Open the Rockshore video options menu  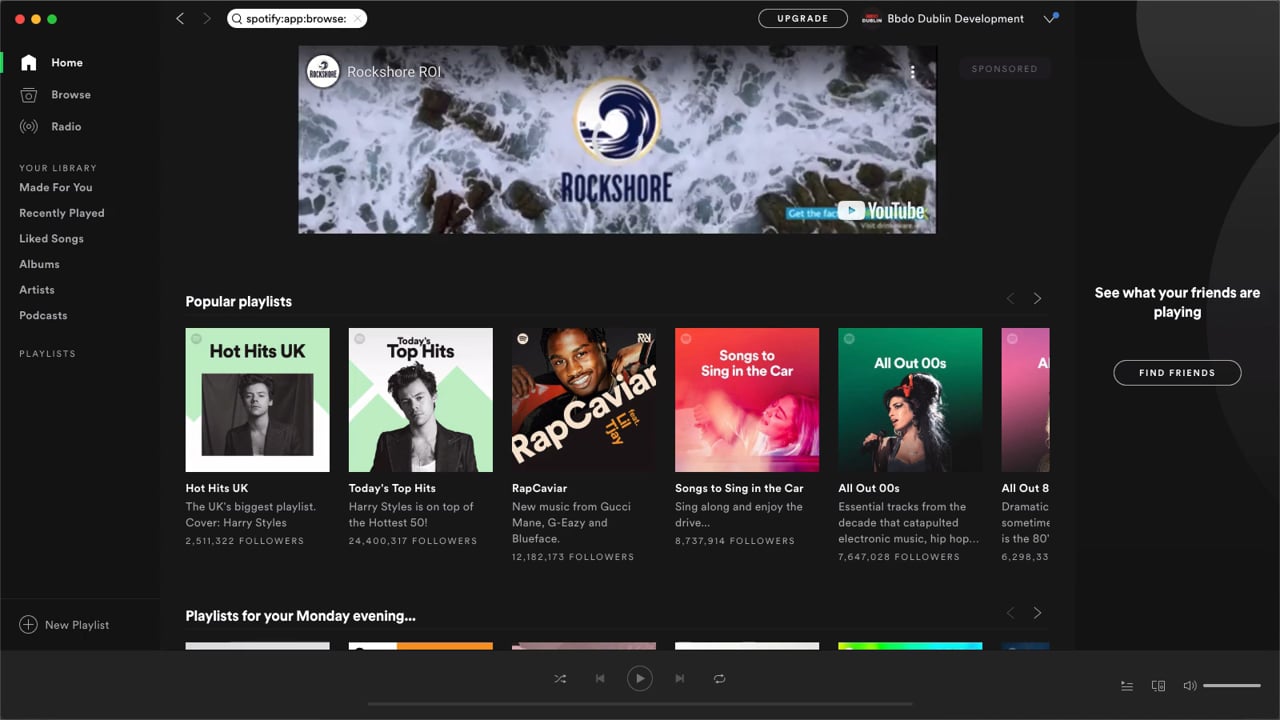912,72
